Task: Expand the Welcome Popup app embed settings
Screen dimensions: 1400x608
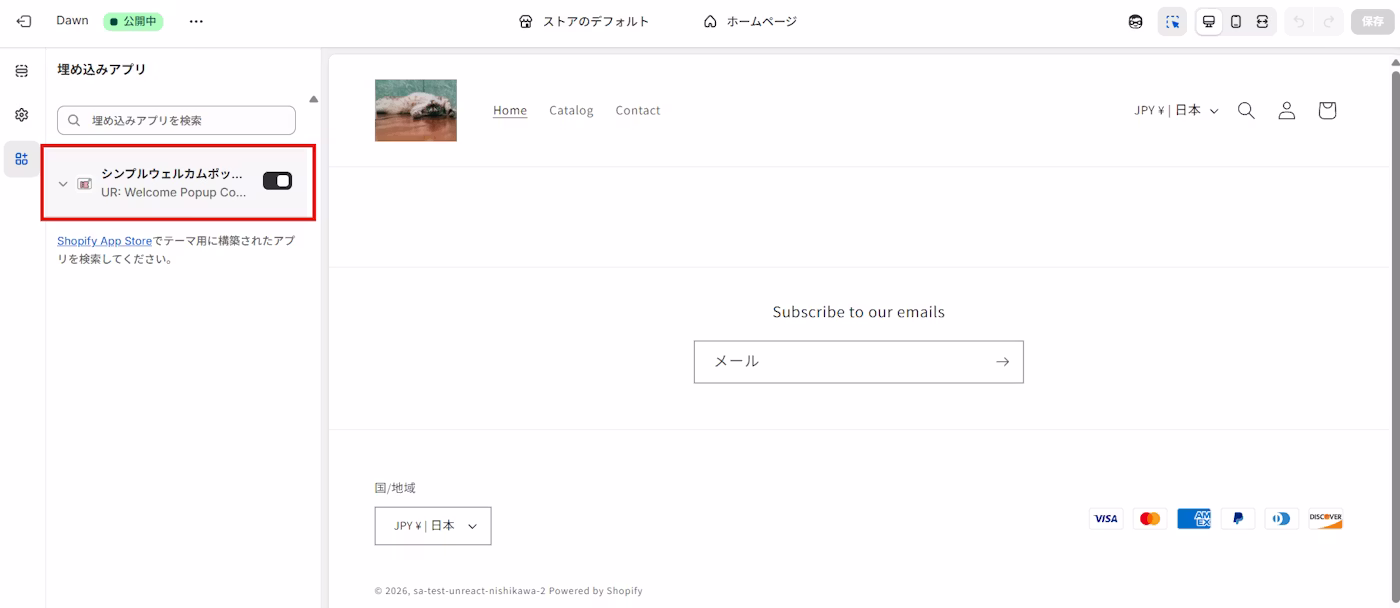Action: (x=63, y=183)
